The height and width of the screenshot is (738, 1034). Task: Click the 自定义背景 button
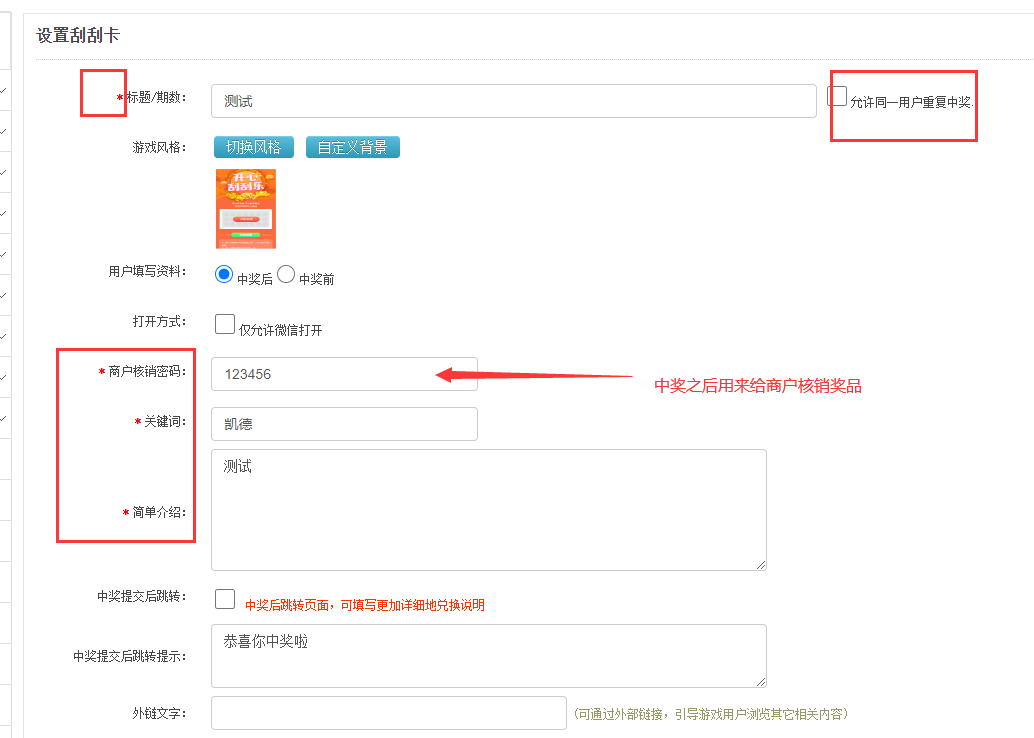coord(352,147)
